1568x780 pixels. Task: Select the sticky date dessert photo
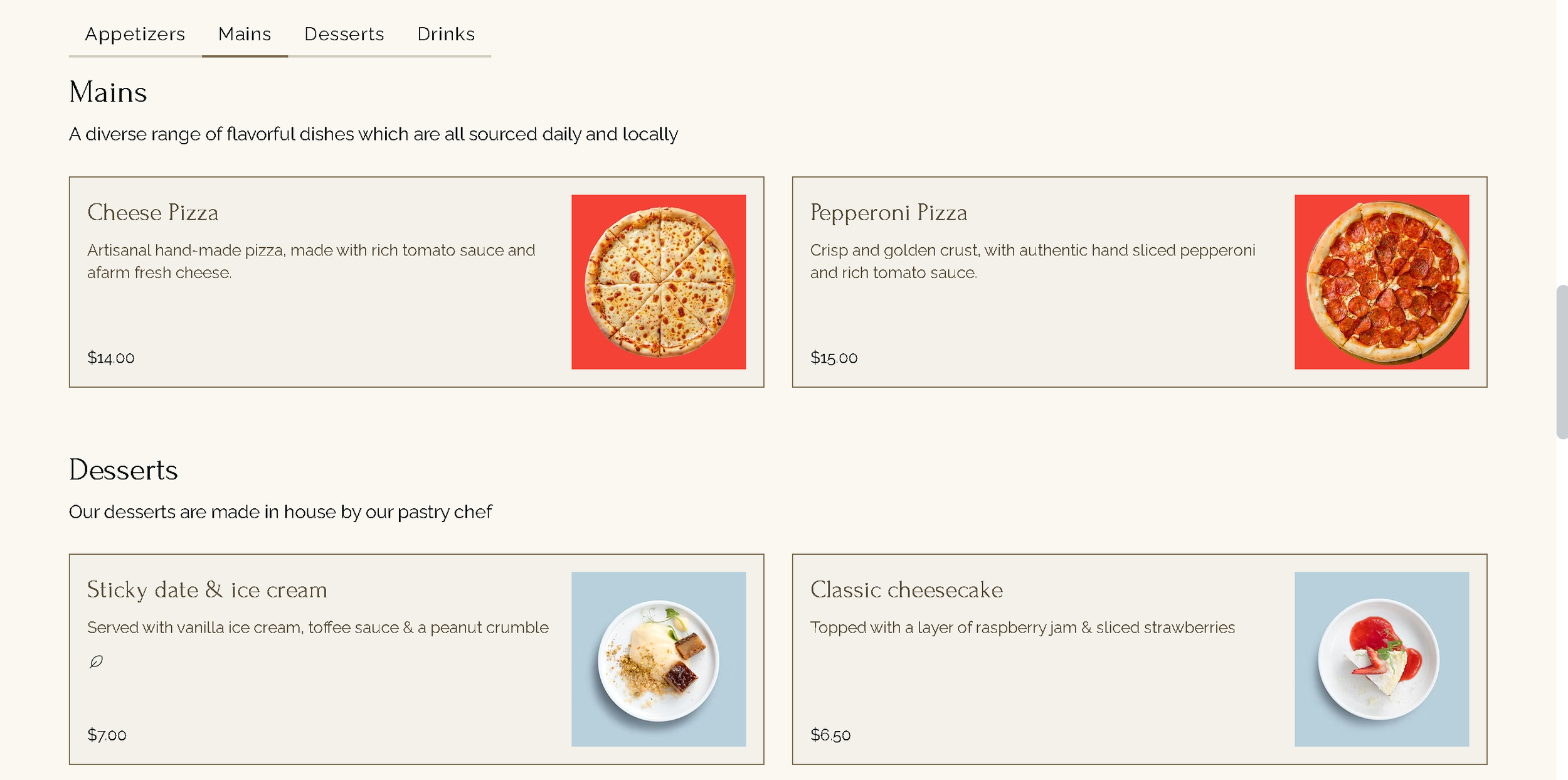[658, 659]
